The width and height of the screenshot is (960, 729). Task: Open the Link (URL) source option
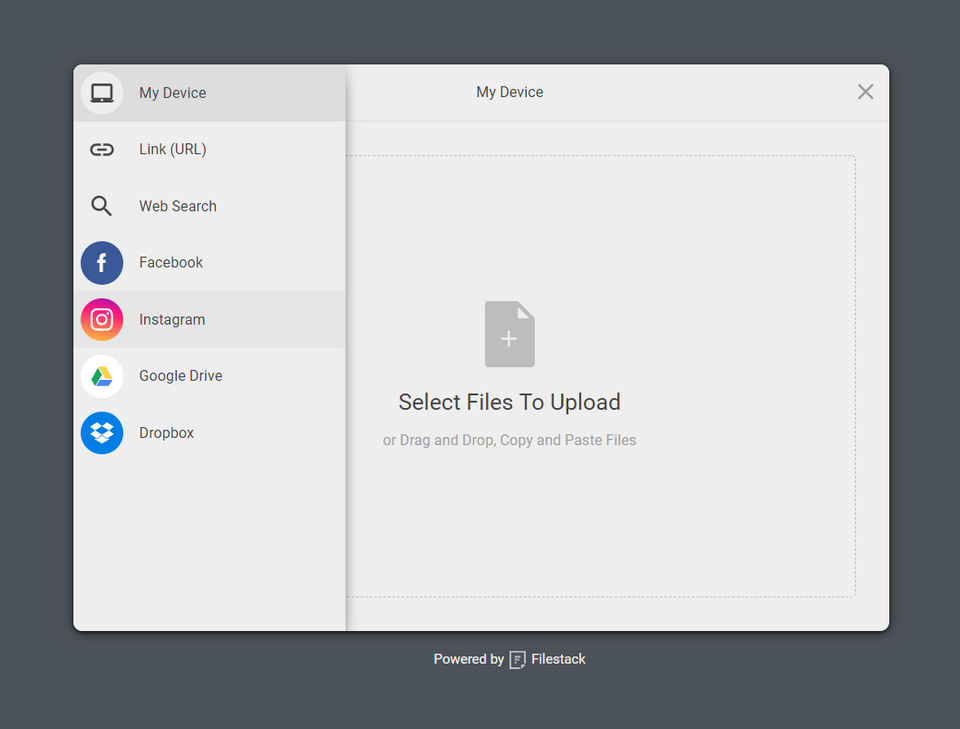(173, 150)
